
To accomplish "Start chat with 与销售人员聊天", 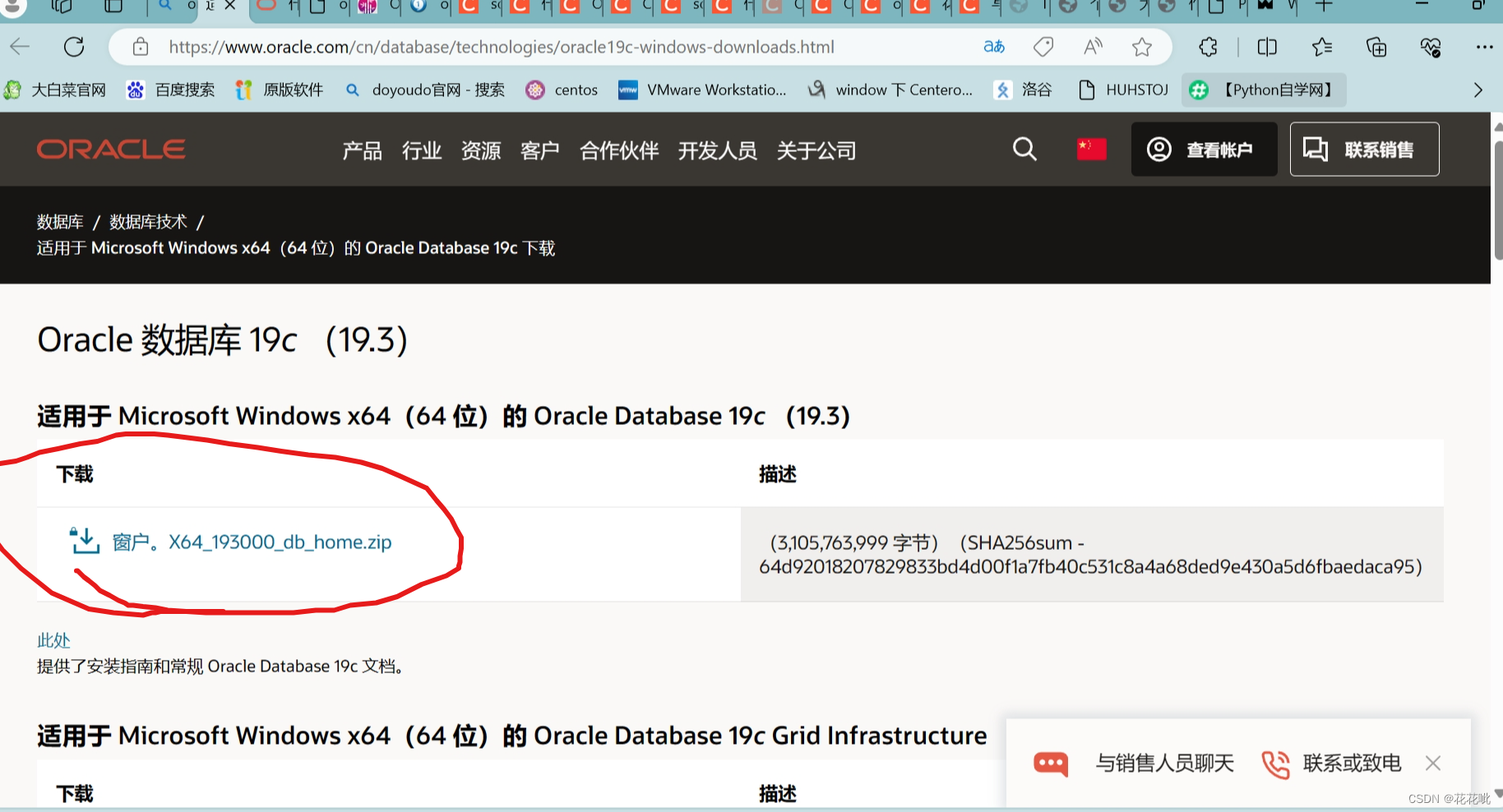I will [x=1164, y=764].
